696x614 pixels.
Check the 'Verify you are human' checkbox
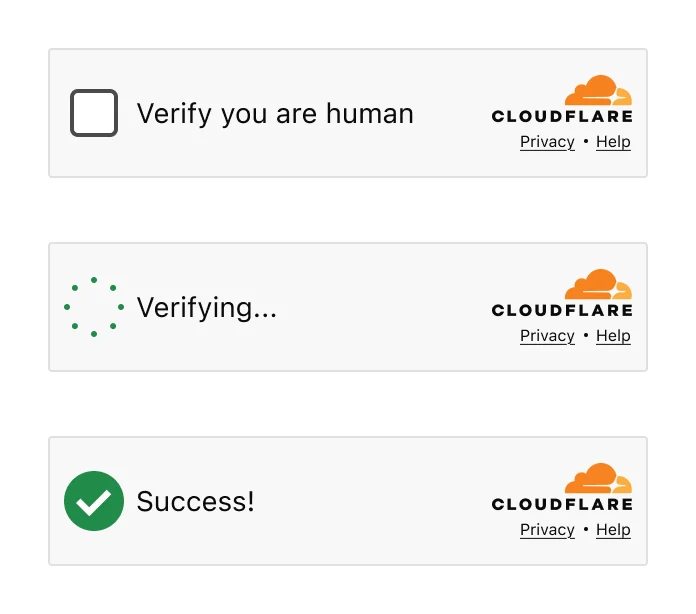pyautogui.click(x=94, y=113)
